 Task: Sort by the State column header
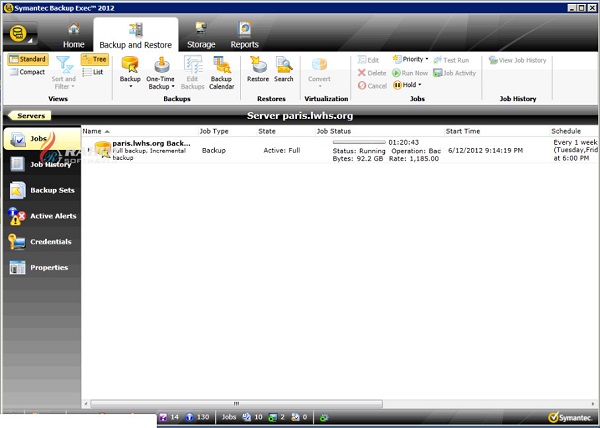tap(286, 131)
